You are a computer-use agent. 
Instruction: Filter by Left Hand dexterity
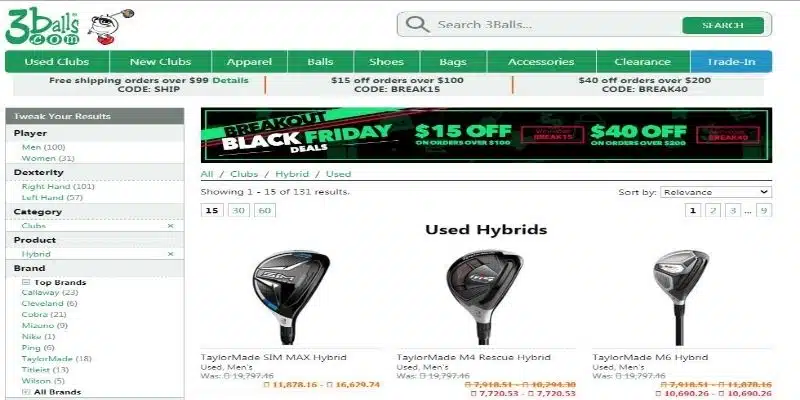52,197
